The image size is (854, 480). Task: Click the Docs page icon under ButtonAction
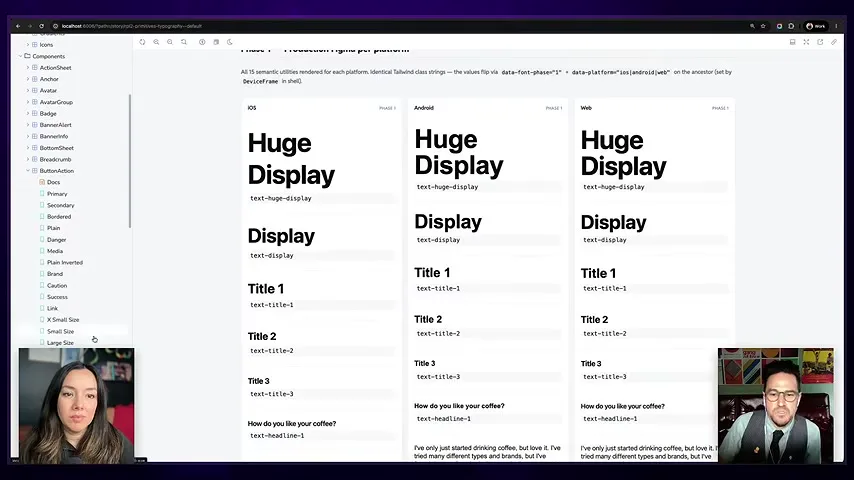(x=42, y=182)
